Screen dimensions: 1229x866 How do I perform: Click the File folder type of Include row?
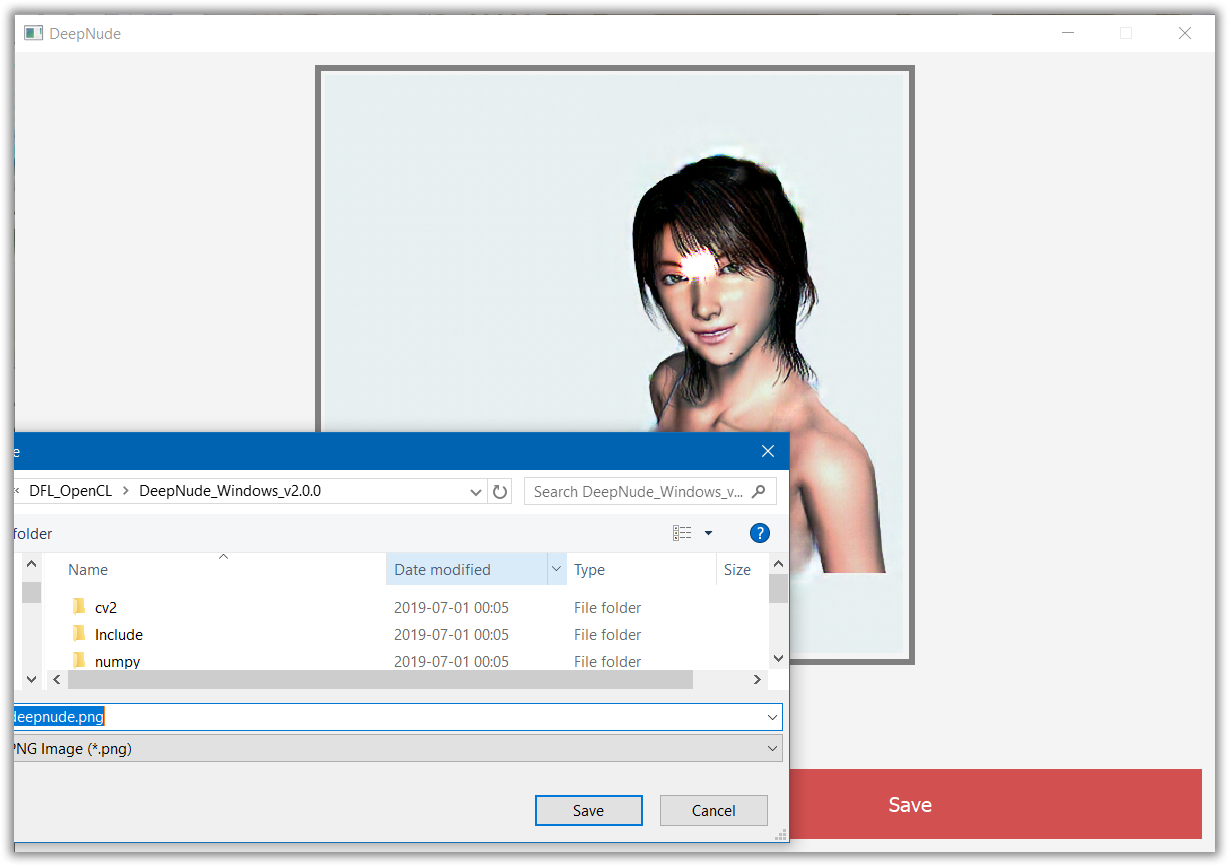[x=607, y=634]
